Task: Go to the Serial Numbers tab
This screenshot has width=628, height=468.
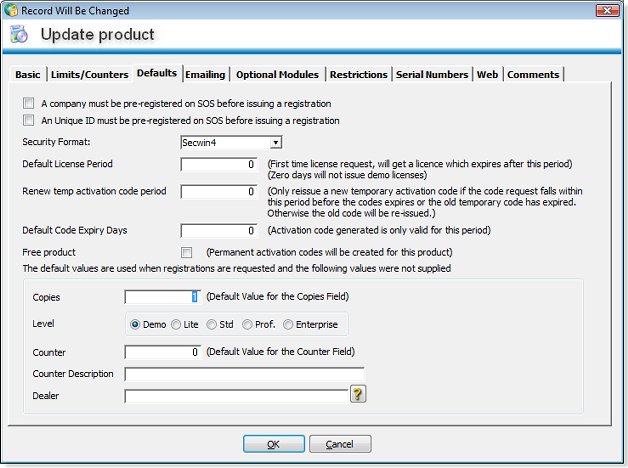Action: pos(432,75)
